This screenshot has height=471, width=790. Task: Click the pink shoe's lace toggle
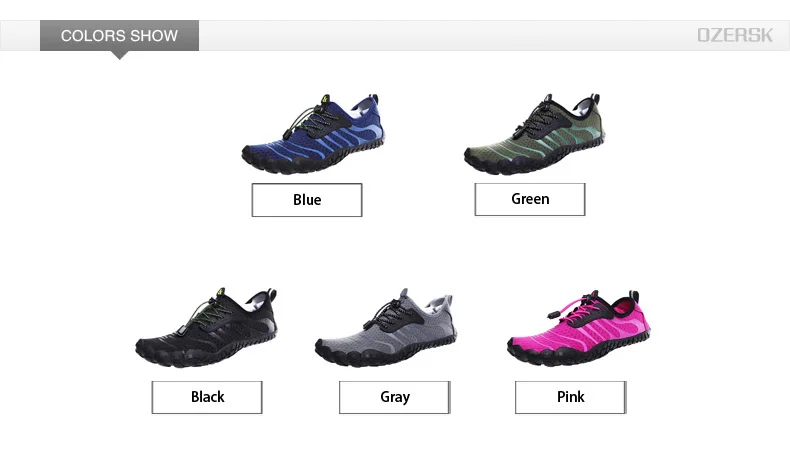(553, 315)
